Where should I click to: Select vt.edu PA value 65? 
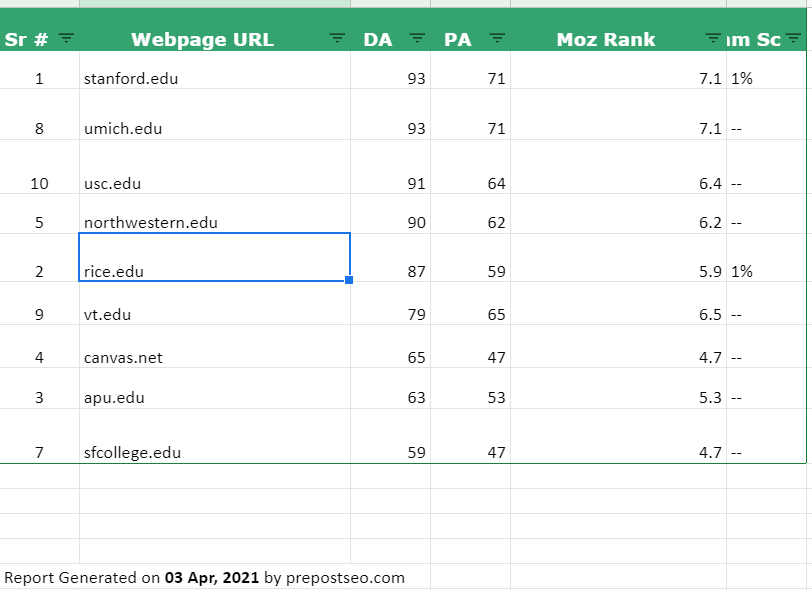[x=470, y=304]
